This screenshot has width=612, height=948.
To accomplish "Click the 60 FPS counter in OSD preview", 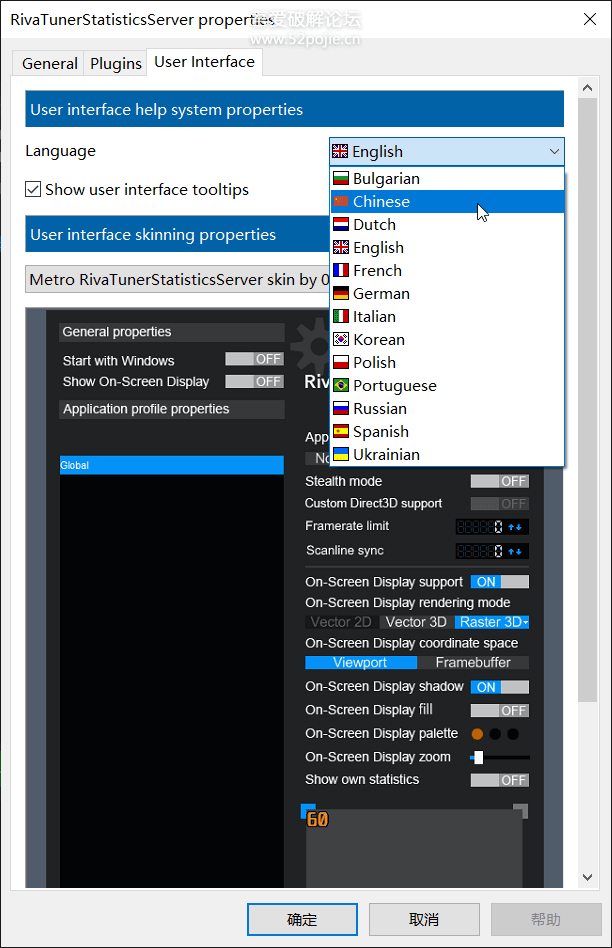I will [317, 819].
